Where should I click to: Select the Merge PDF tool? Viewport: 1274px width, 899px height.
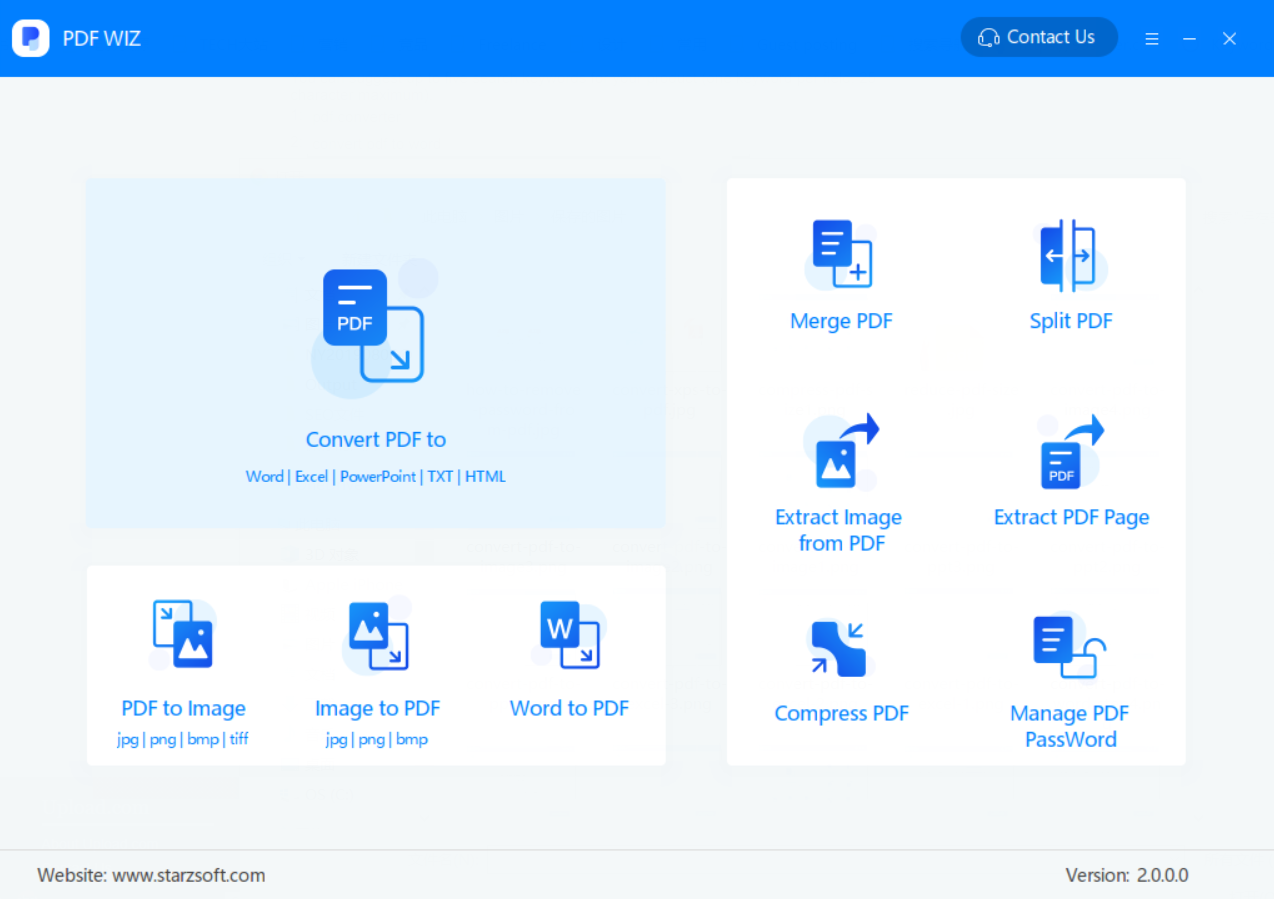(x=841, y=272)
